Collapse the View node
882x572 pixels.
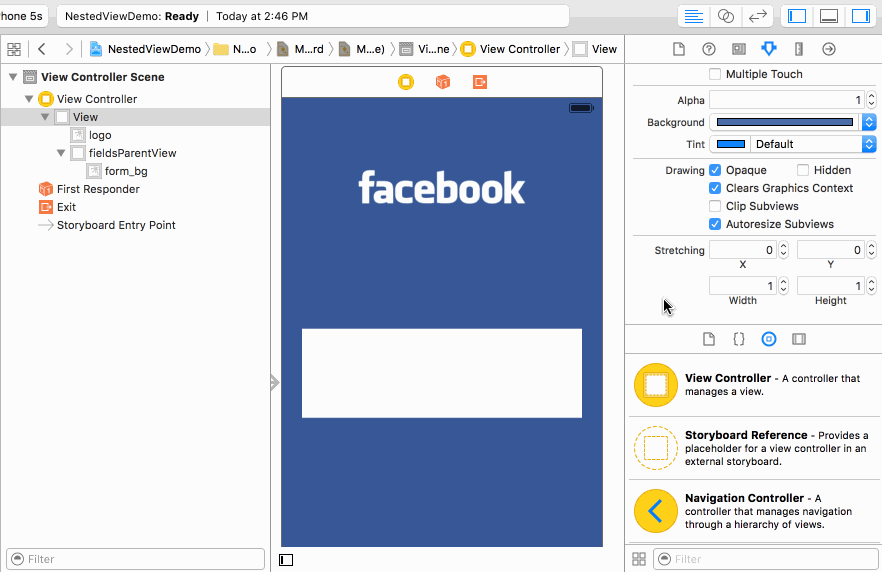click(45, 117)
